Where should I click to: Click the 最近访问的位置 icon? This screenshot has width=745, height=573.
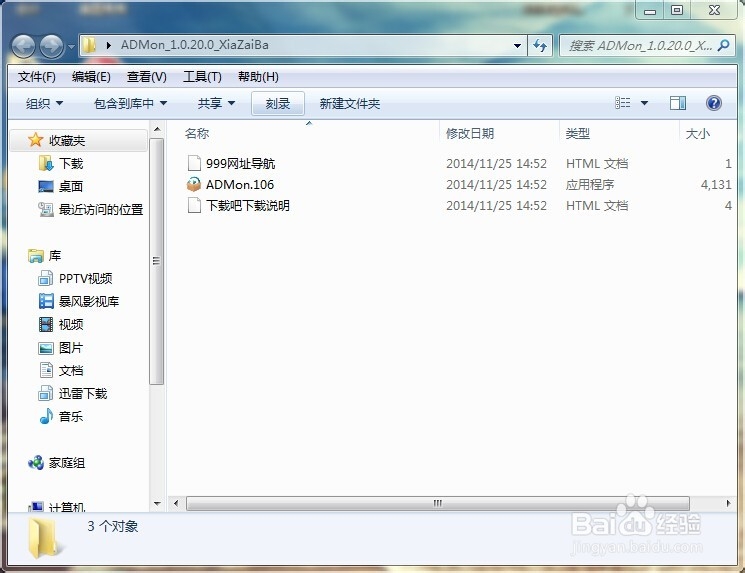click(46, 209)
